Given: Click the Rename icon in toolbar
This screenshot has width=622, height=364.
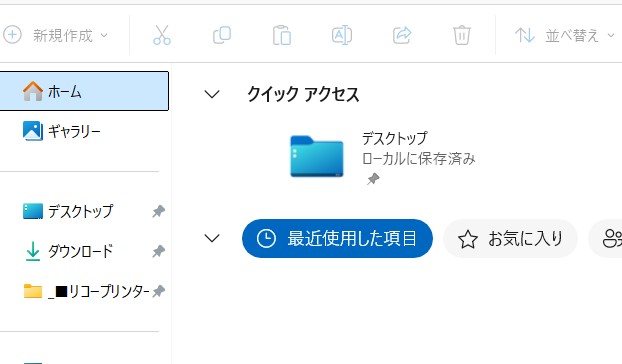Looking at the screenshot, I should pyautogui.click(x=342, y=35).
